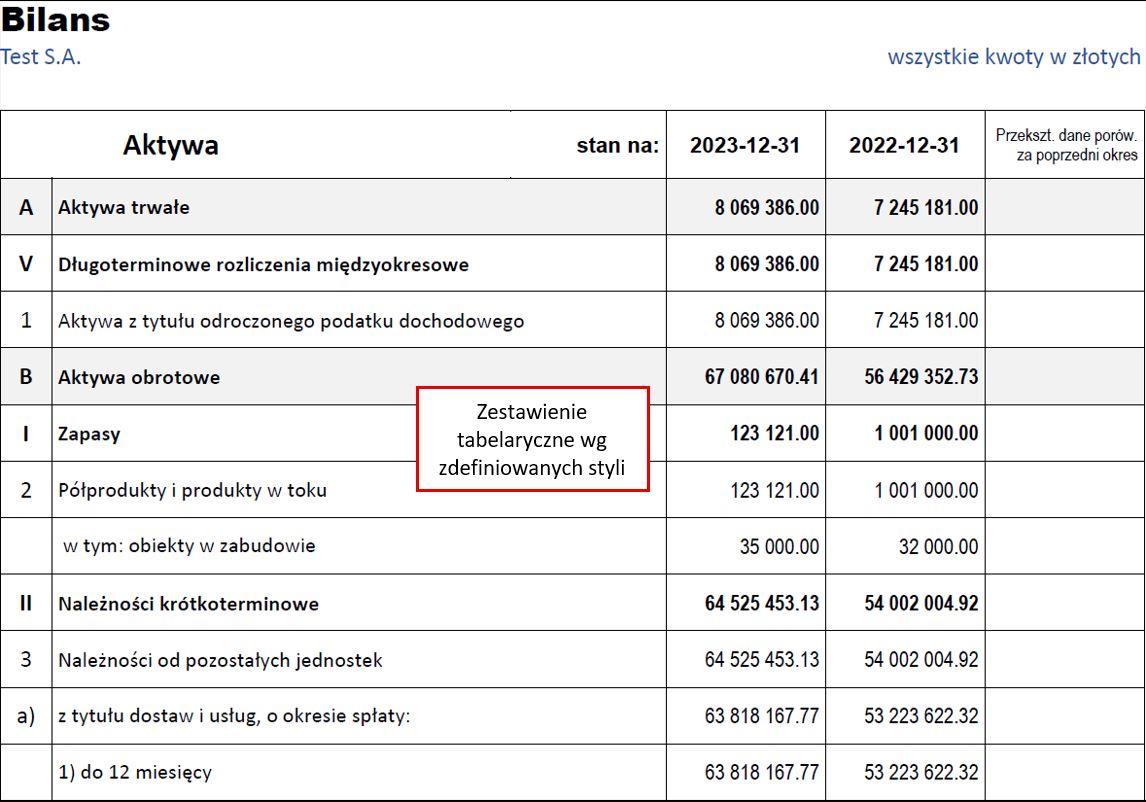
Task: Click row number "3" beside Należności od pozostałych
Action: coord(26,659)
